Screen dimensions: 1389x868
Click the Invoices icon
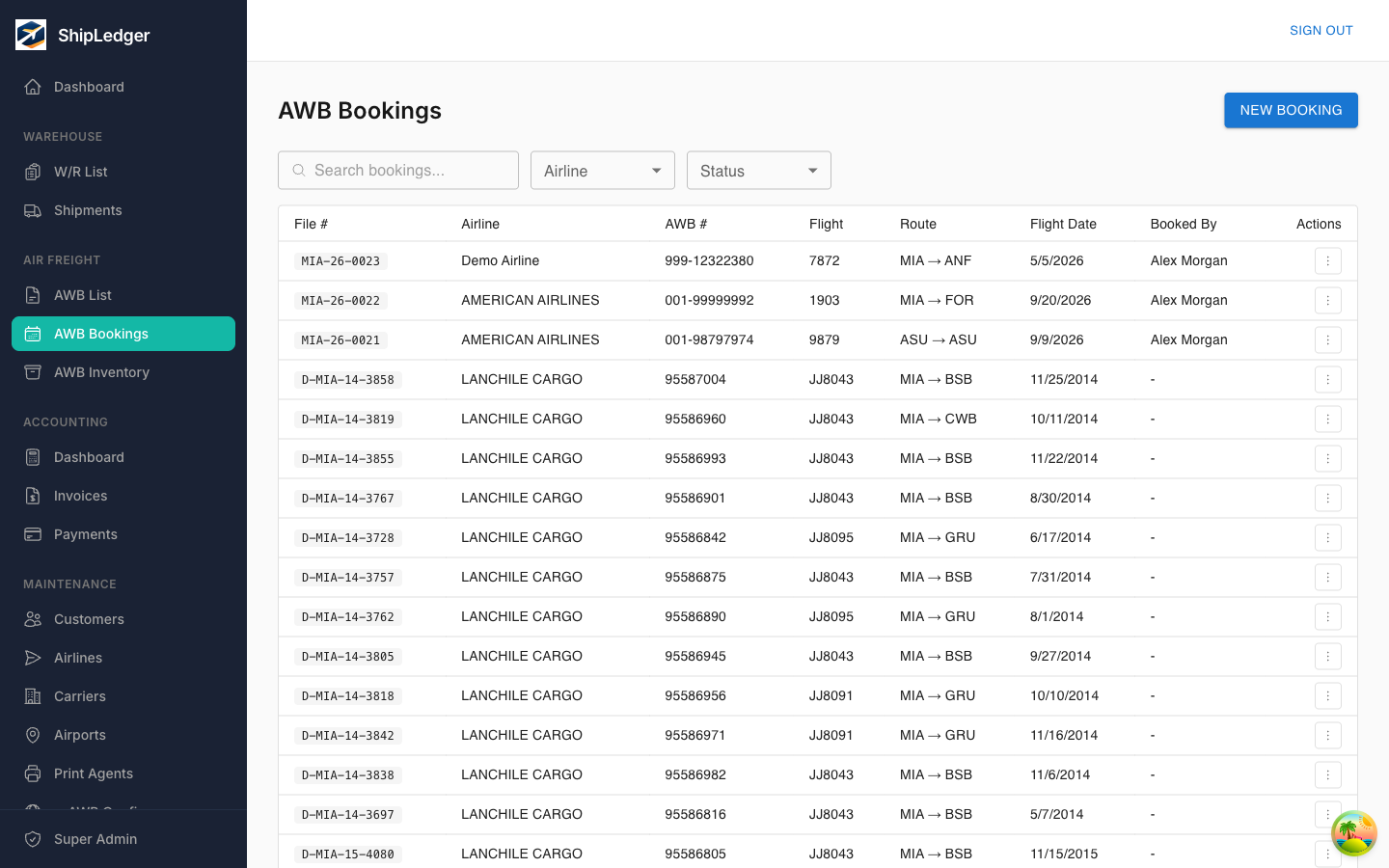(x=33, y=496)
